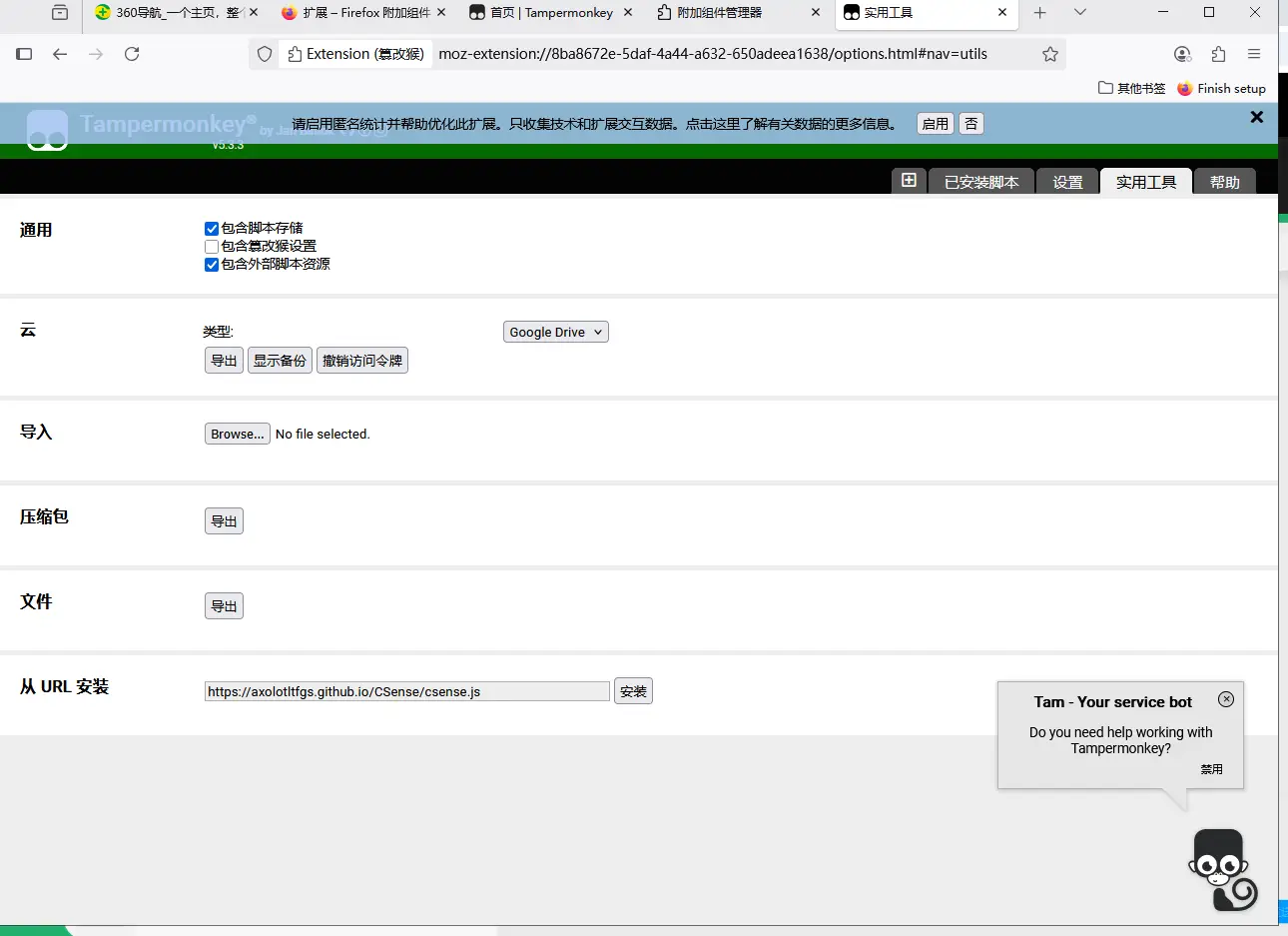Click the tracking protection shield icon
This screenshot has width=1288, height=936.
[x=265, y=54]
